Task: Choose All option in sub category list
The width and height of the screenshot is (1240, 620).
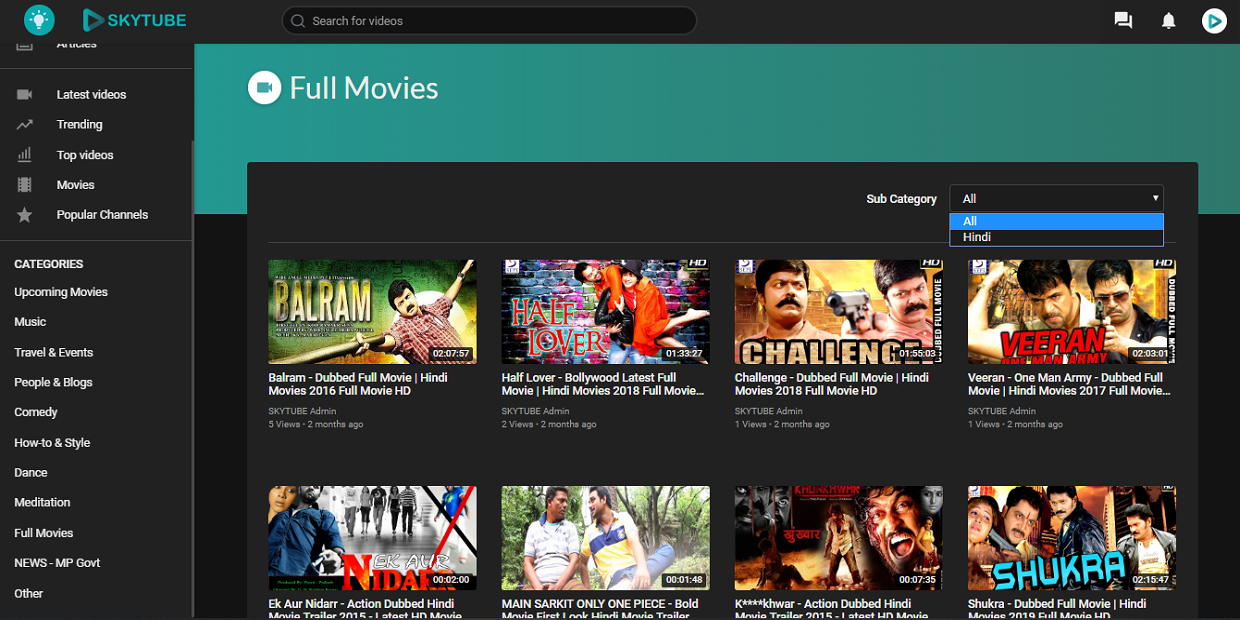Action: click(1056, 221)
